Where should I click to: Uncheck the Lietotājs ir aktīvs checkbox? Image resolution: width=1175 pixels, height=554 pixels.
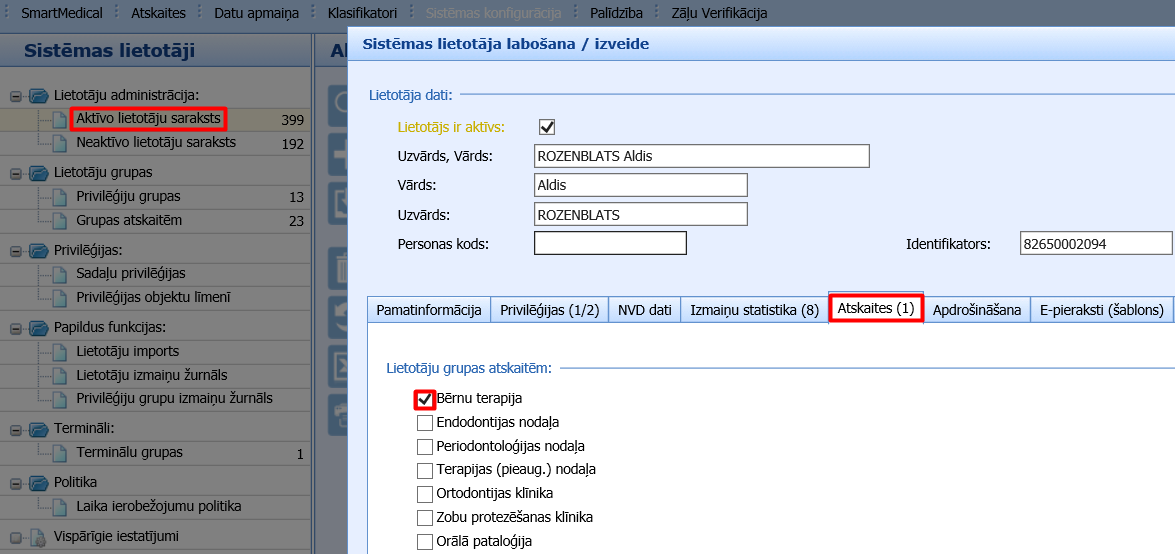547,127
